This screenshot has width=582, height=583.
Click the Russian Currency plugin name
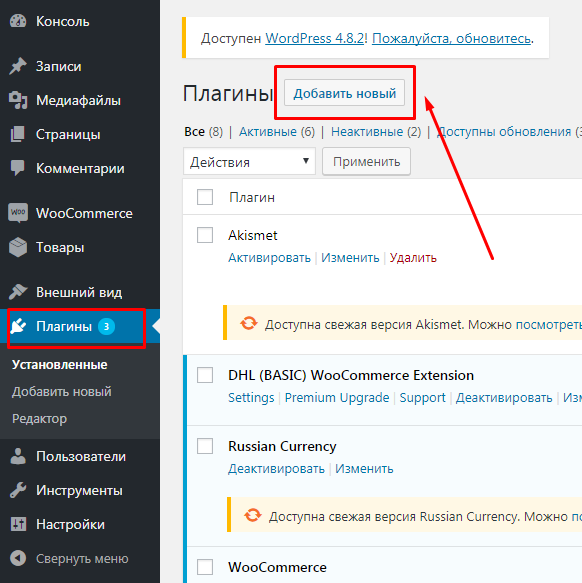click(x=282, y=446)
